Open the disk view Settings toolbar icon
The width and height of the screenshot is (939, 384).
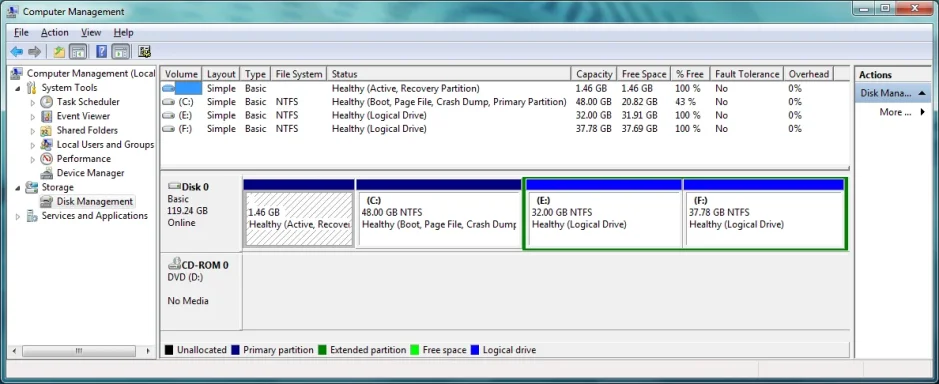[x=144, y=52]
